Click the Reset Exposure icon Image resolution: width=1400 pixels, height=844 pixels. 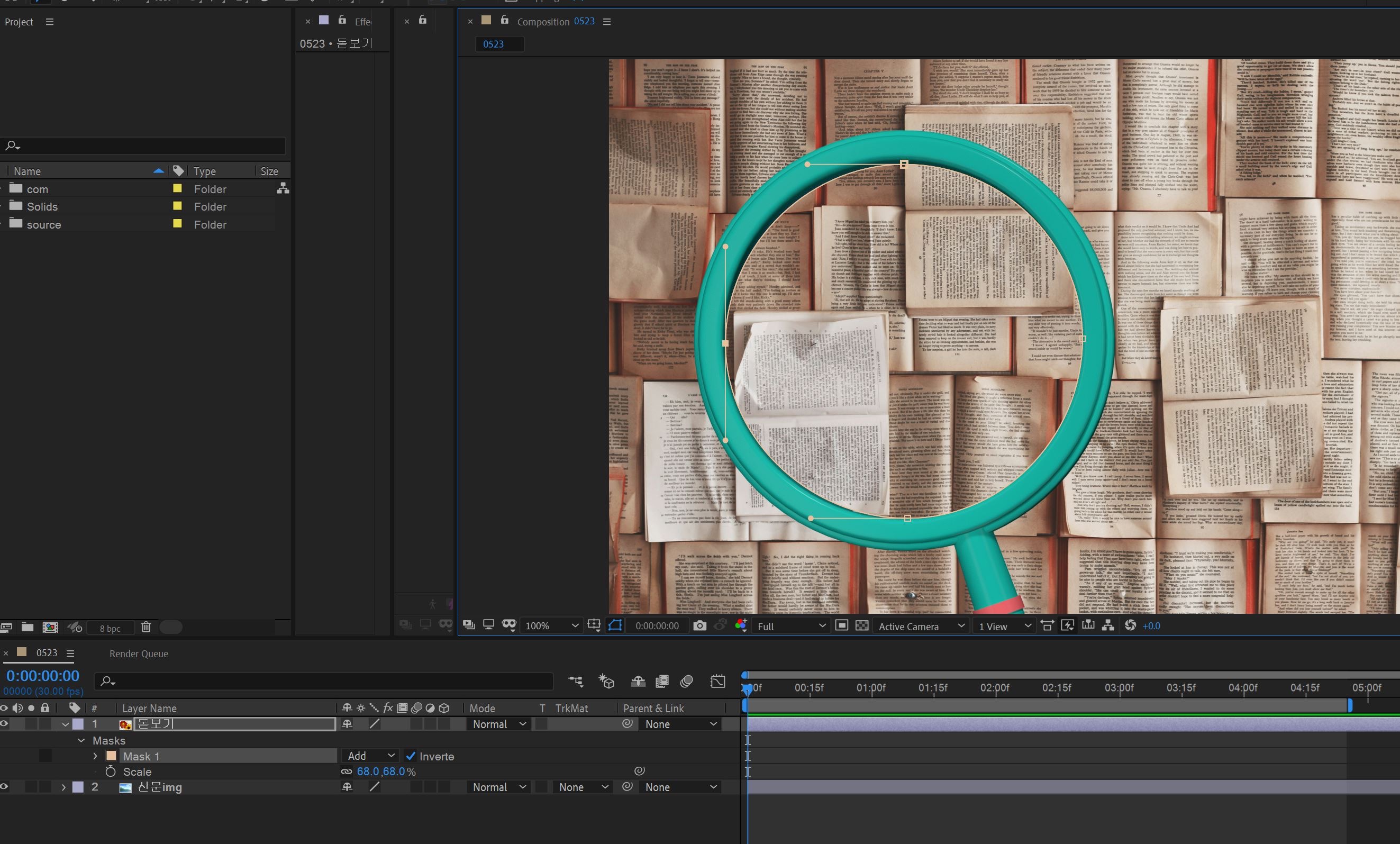1130,625
